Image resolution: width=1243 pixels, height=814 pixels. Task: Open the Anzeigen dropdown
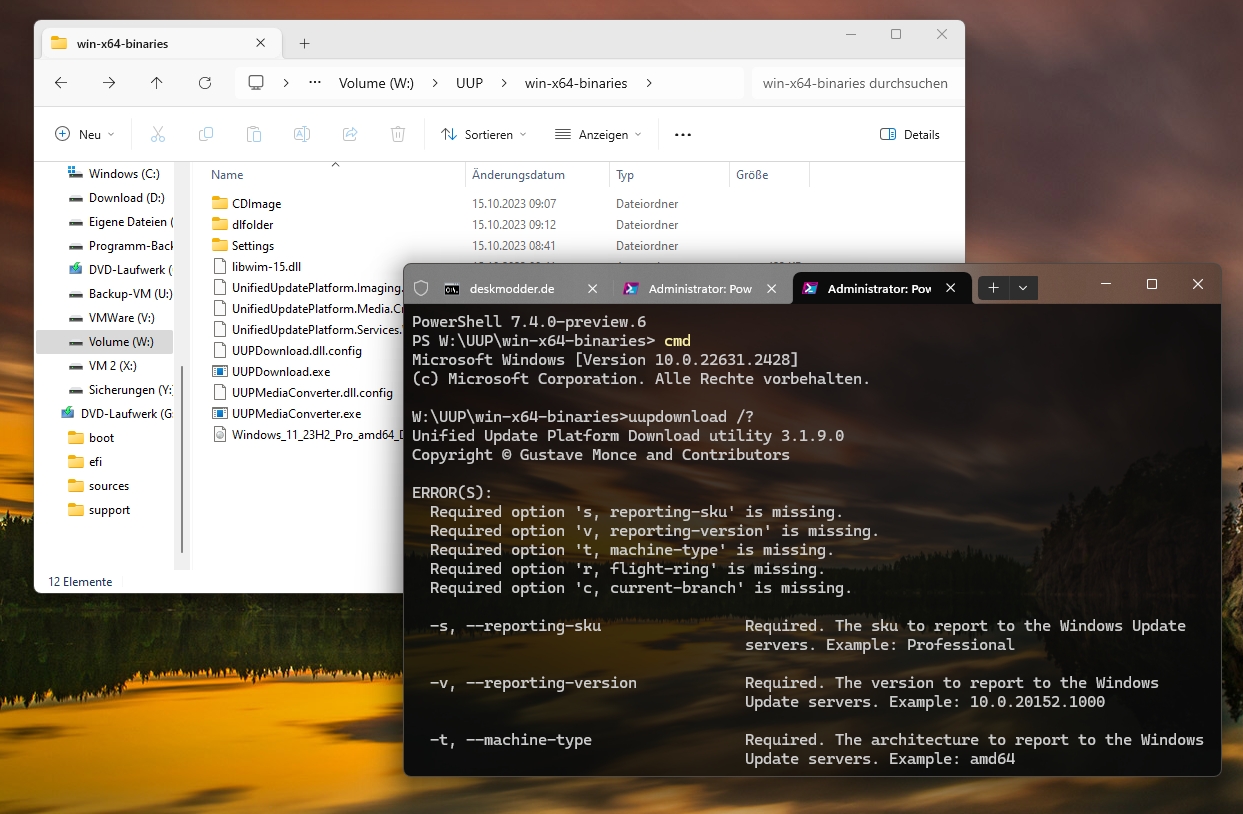click(x=598, y=134)
